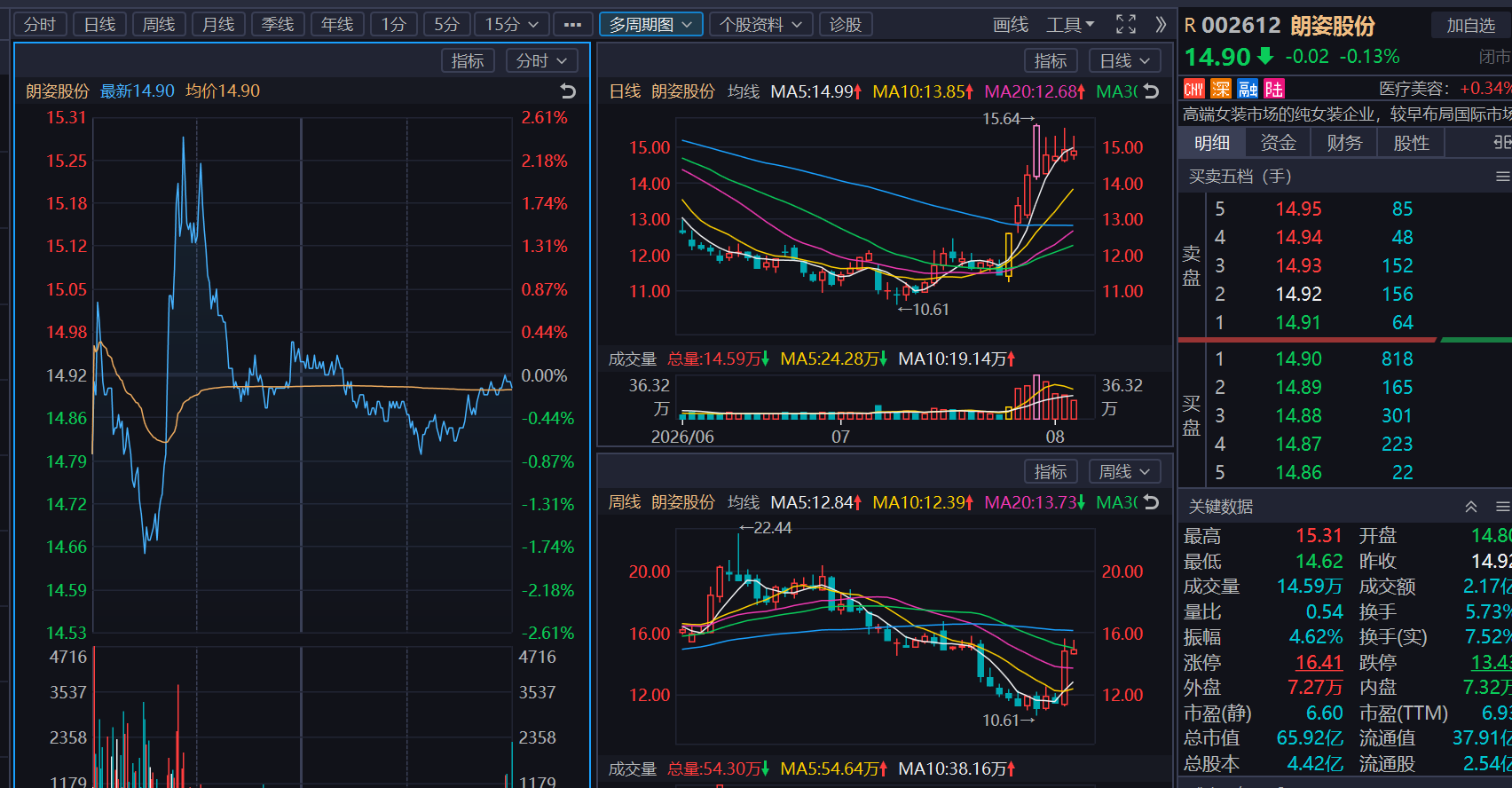Click the 深 Shenzhen badge icon
Screen dimensions: 1512x788
[1221, 89]
